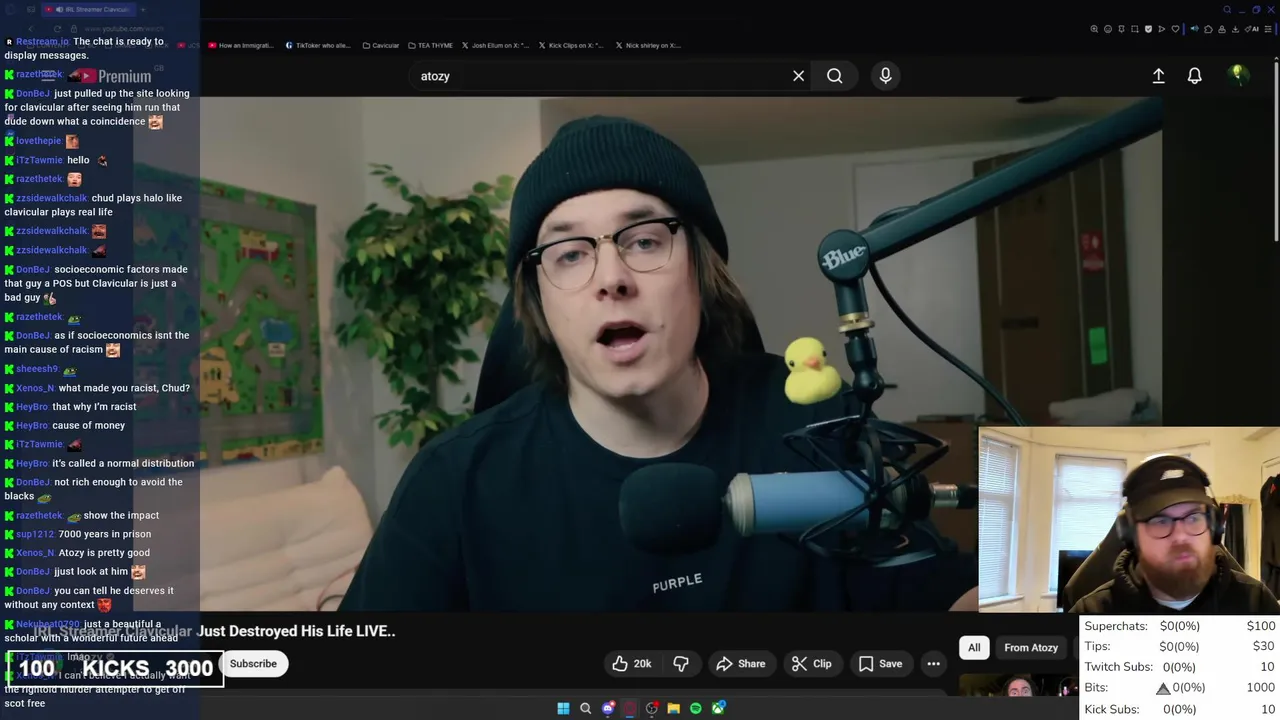1280x720 pixels.
Task: Click the 'Superchats:' goal row
Action: [x=1179, y=626]
